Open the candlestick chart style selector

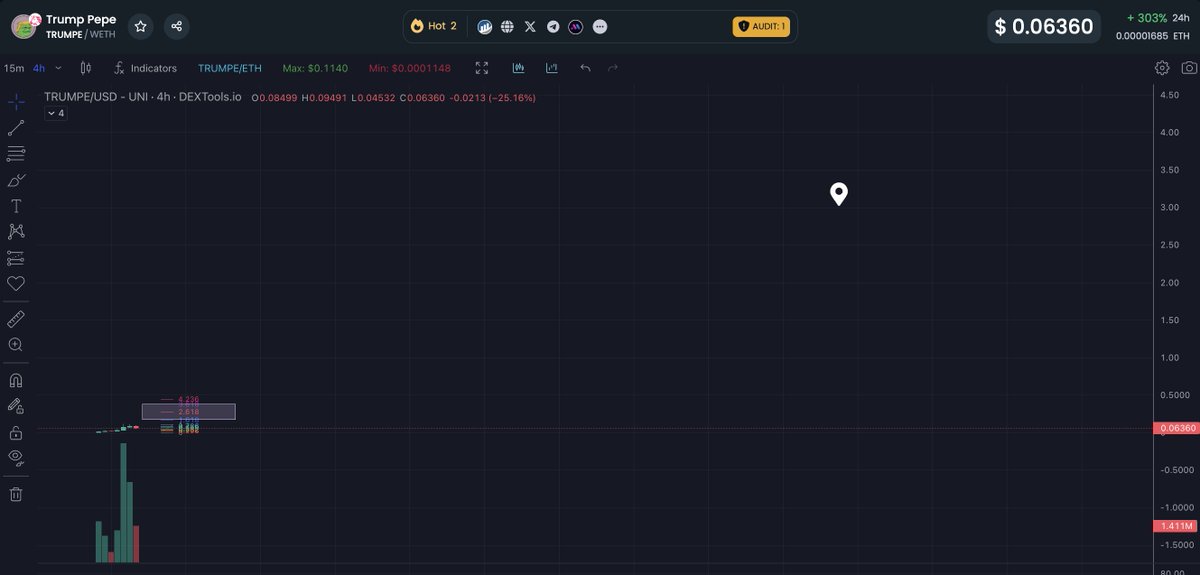86,68
